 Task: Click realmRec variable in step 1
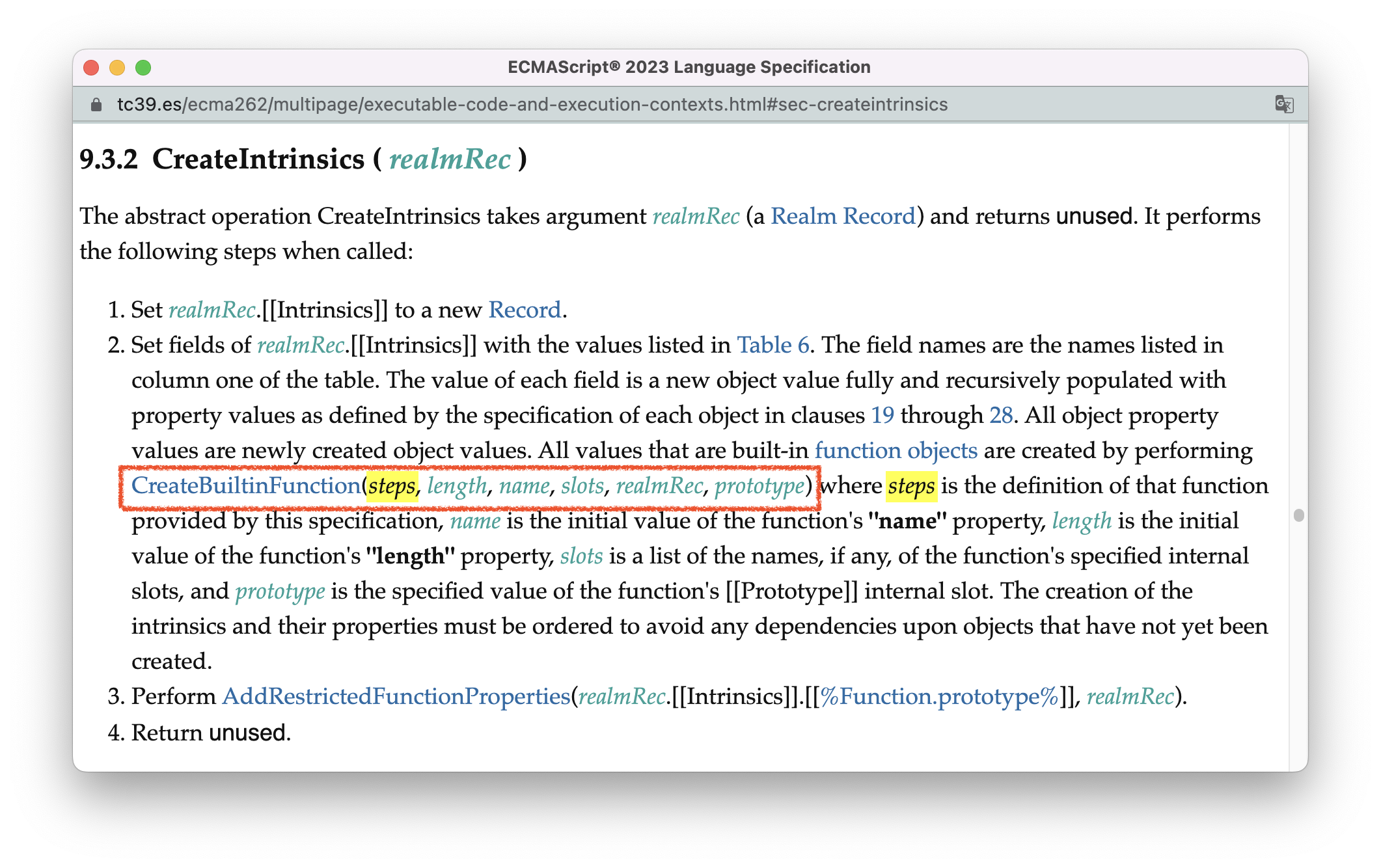coord(212,310)
